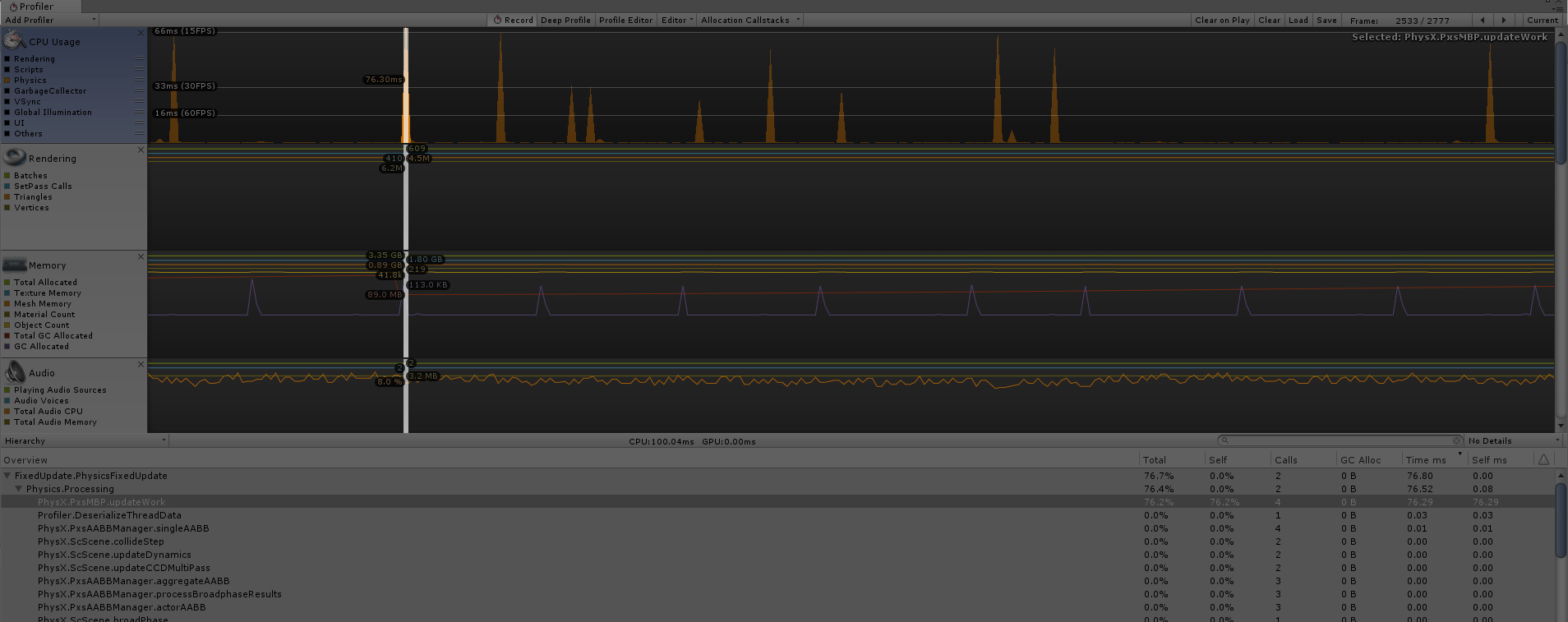Sort by the Self column header
The width and height of the screenshot is (1568, 622).
(x=1237, y=459)
